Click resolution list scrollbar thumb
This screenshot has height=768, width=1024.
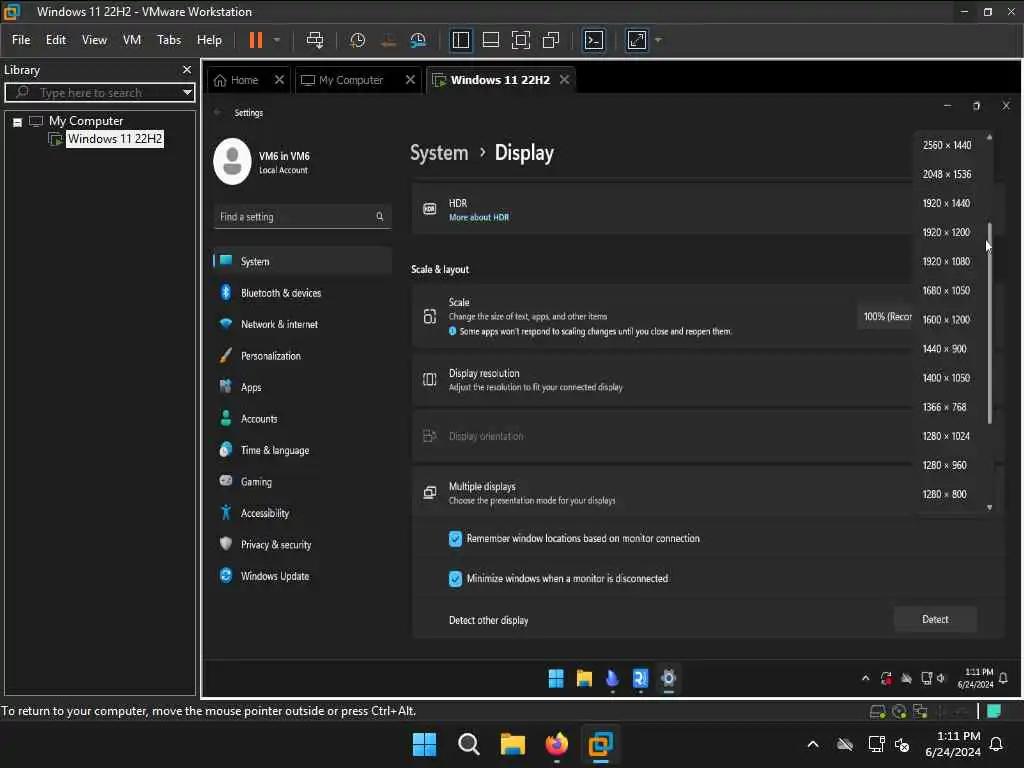point(990,323)
